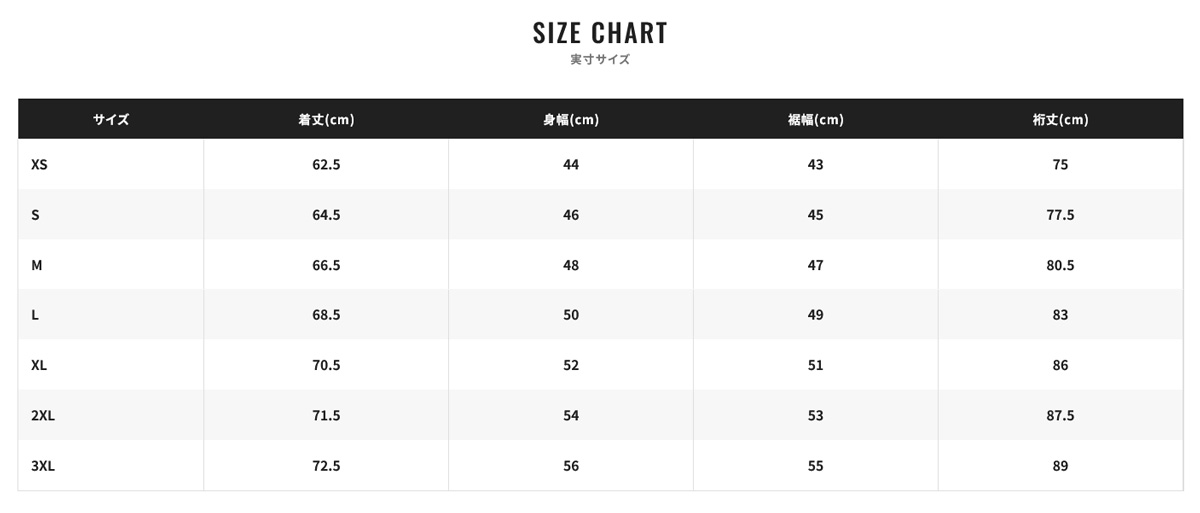Image resolution: width=1200 pixels, height=513 pixels.
Task: Click the 着丈(cm) column header
Action: pyautogui.click(x=326, y=119)
